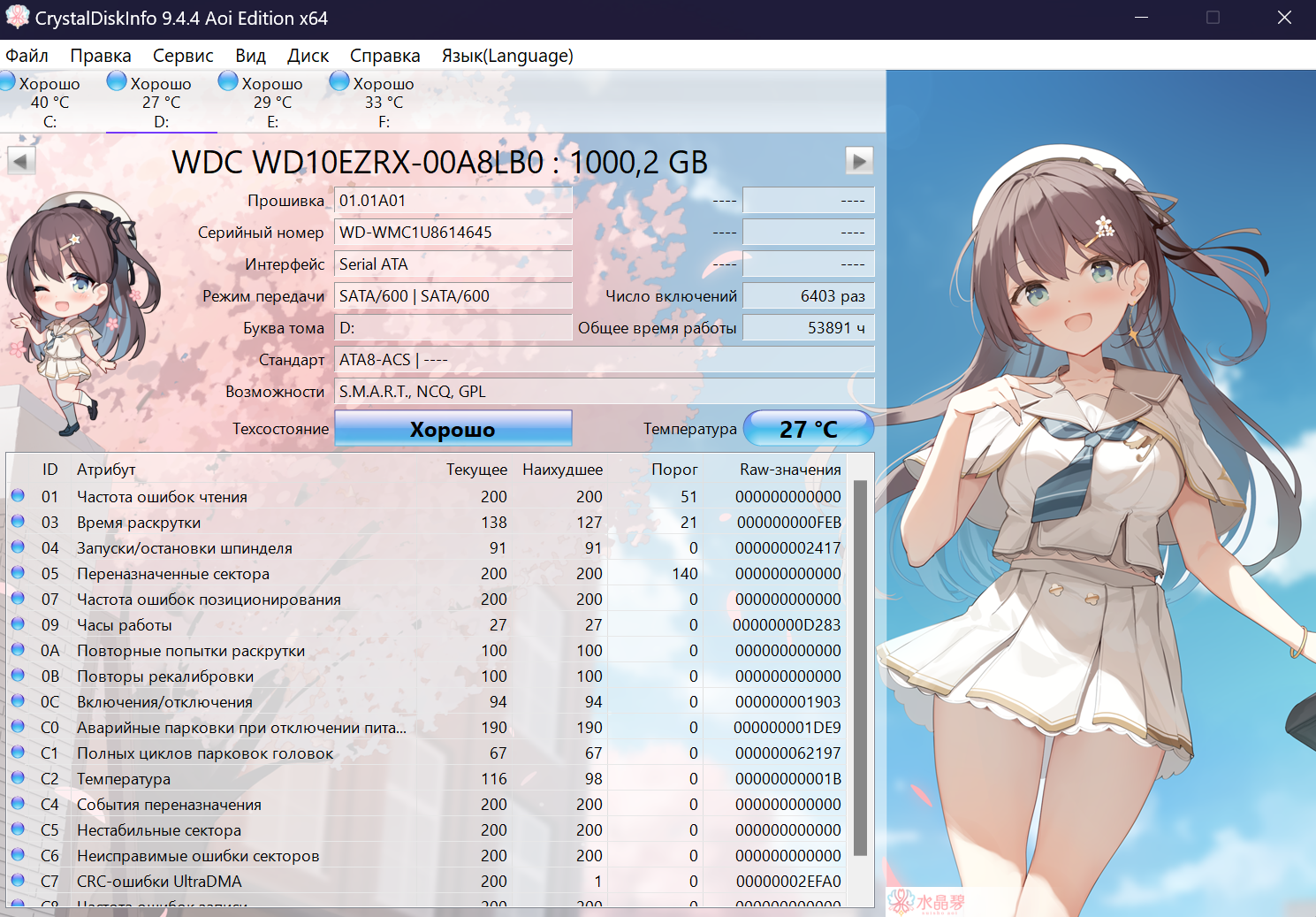Click firmware field 01.01A01
This screenshot has height=917, width=1316.
click(453, 201)
